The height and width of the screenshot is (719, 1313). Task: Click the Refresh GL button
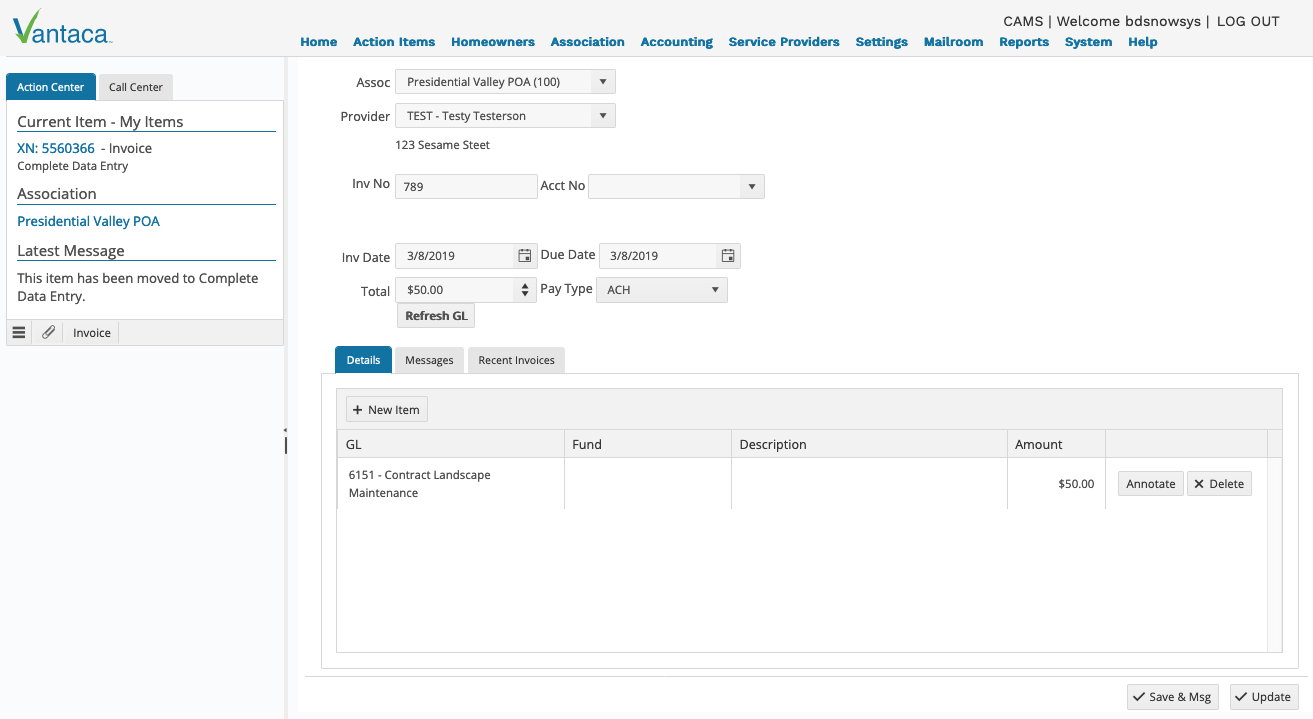pos(435,315)
